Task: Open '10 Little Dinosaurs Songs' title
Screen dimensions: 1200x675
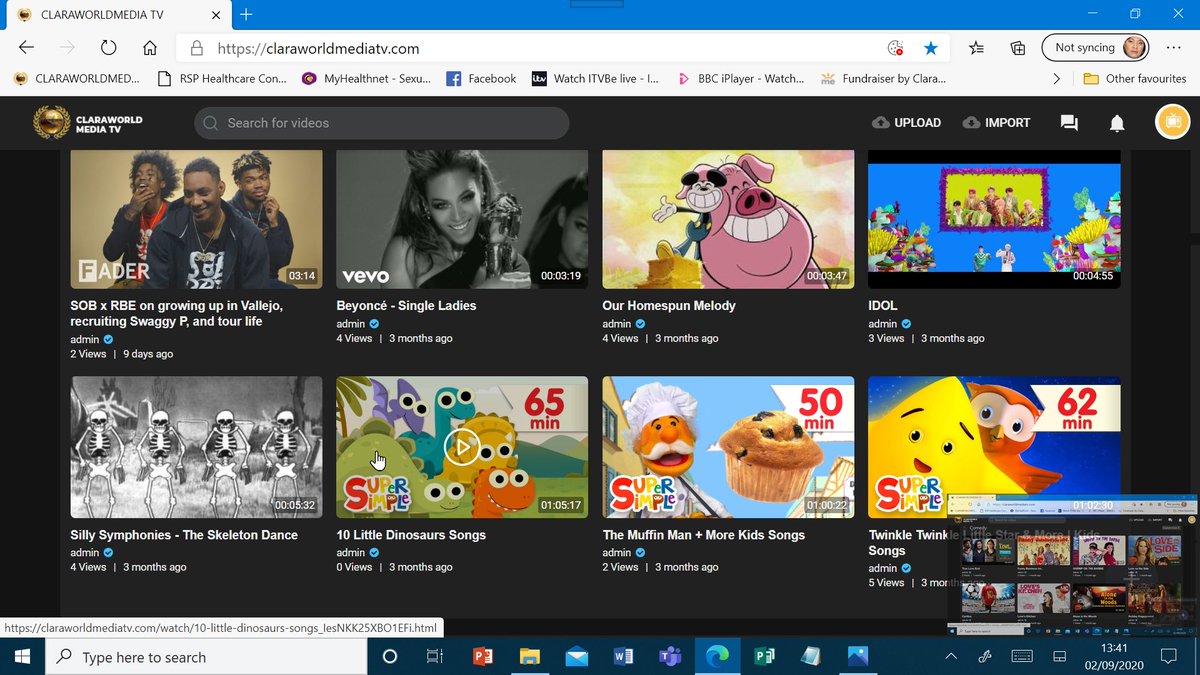Action: pyautogui.click(x=411, y=535)
